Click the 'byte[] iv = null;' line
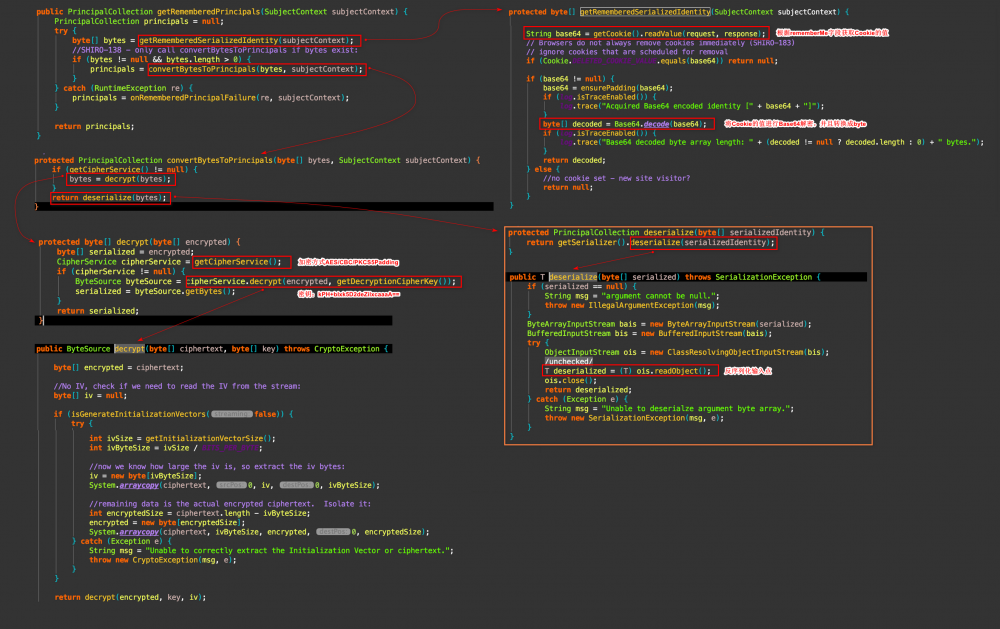Image resolution: width=1000 pixels, height=629 pixels. [x=90, y=396]
